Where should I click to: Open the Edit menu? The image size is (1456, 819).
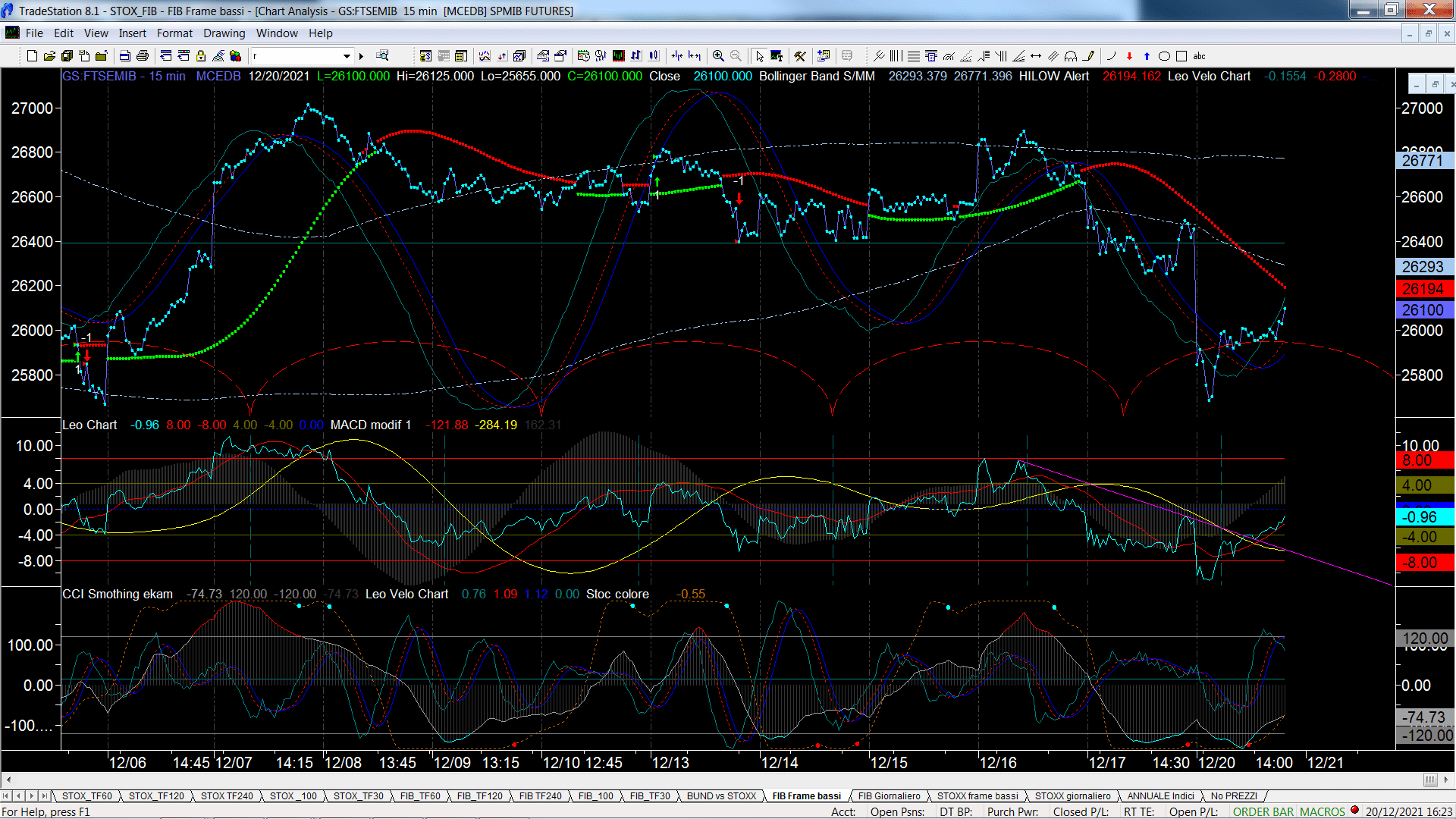coord(64,33)
